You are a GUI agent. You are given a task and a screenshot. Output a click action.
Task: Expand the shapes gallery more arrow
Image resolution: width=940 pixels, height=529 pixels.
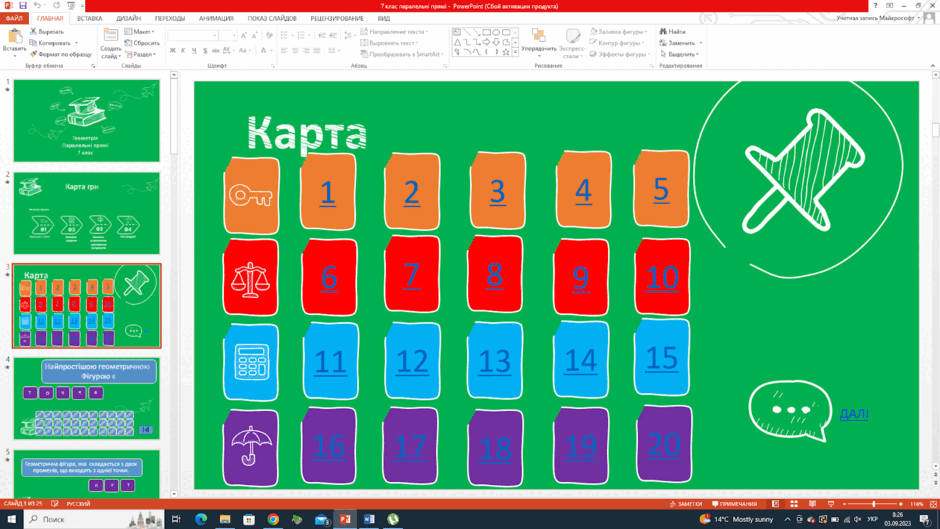point(515,53)
